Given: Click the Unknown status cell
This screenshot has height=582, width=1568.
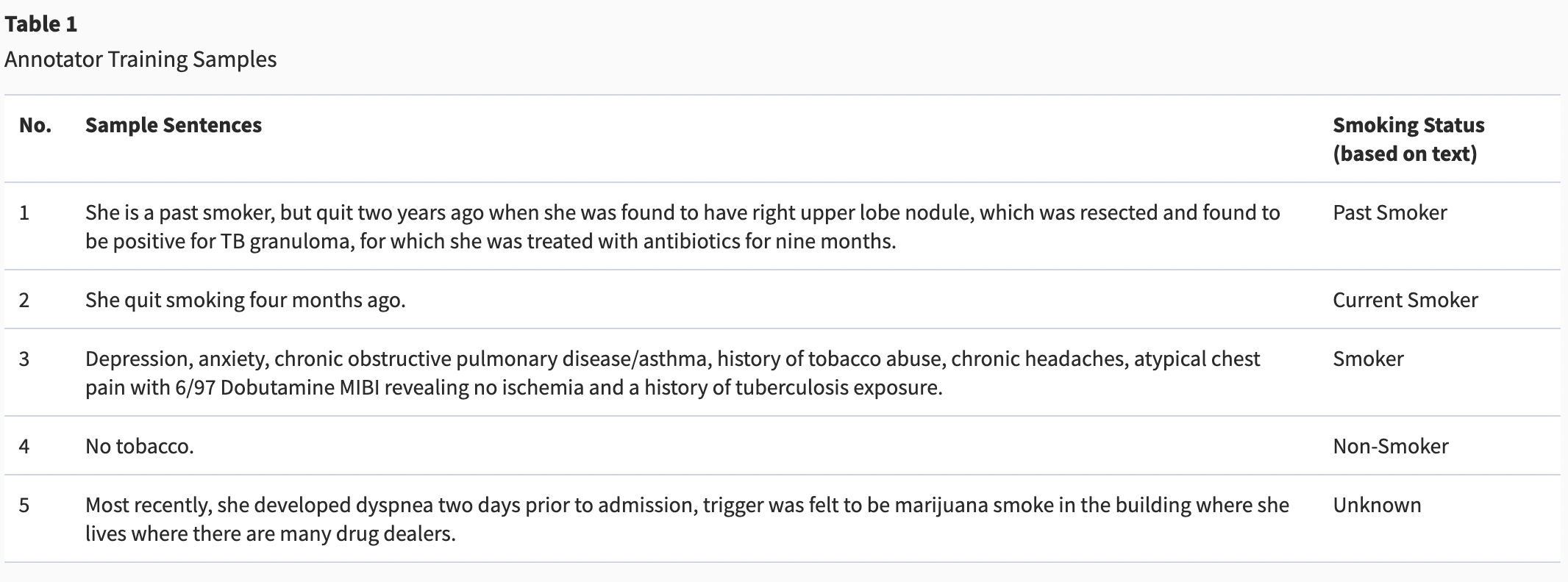Looking at the screenshot, I should (1377, 505).
